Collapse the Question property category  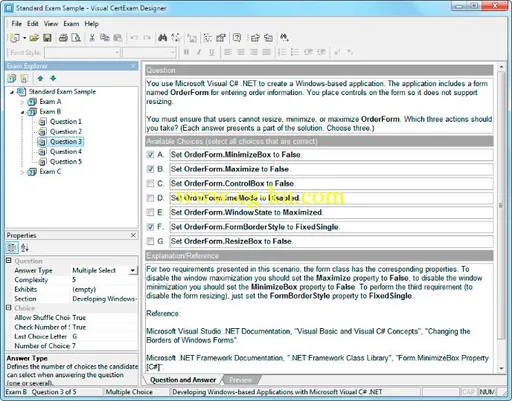(9, 261)
